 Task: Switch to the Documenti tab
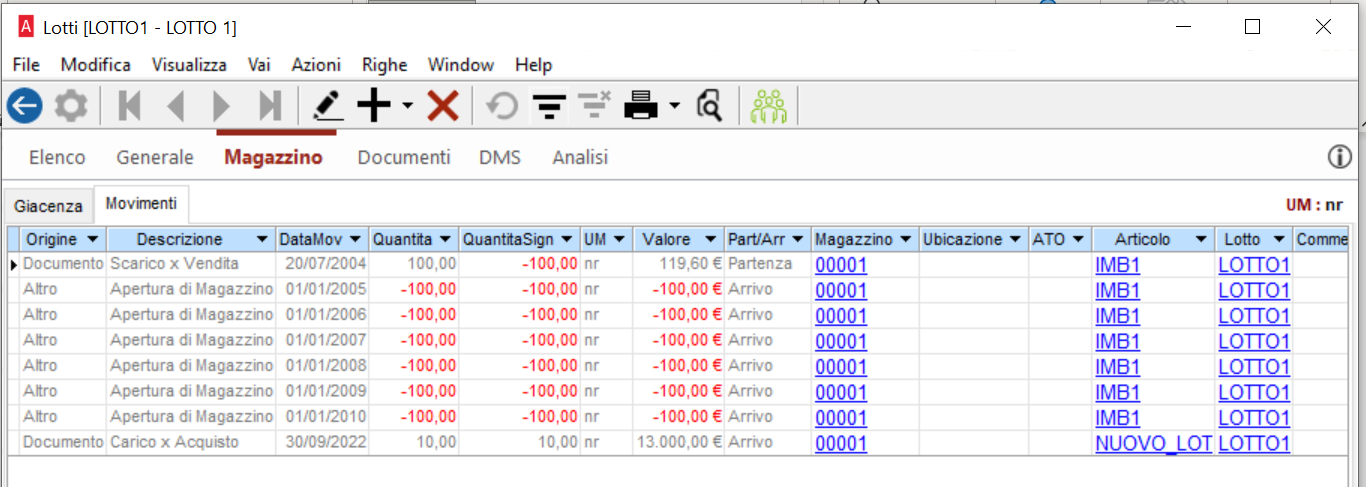[404, 157]
